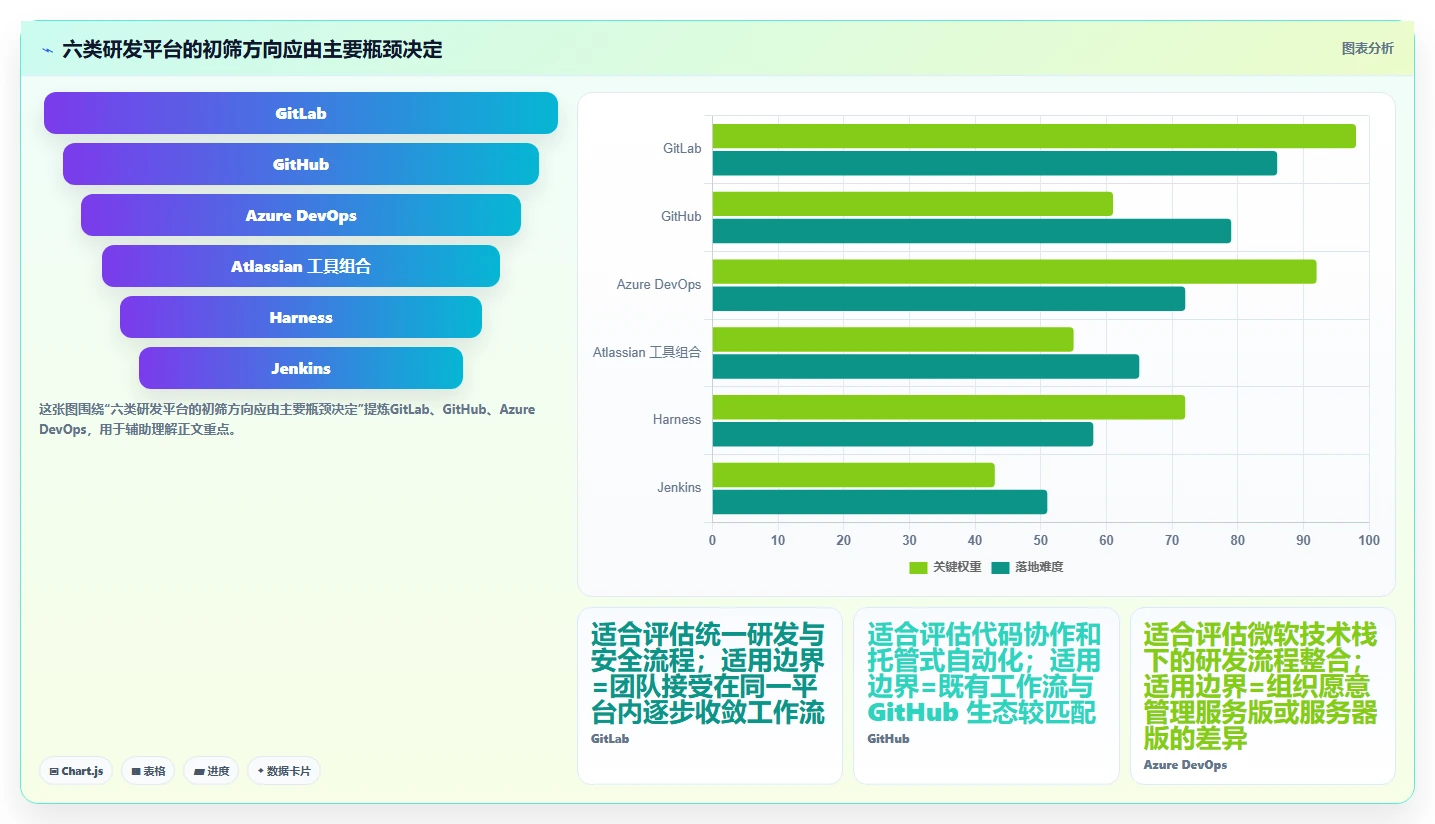Click Azure DevOps light-green 关键权重 bar

[x=1014, y=271]
